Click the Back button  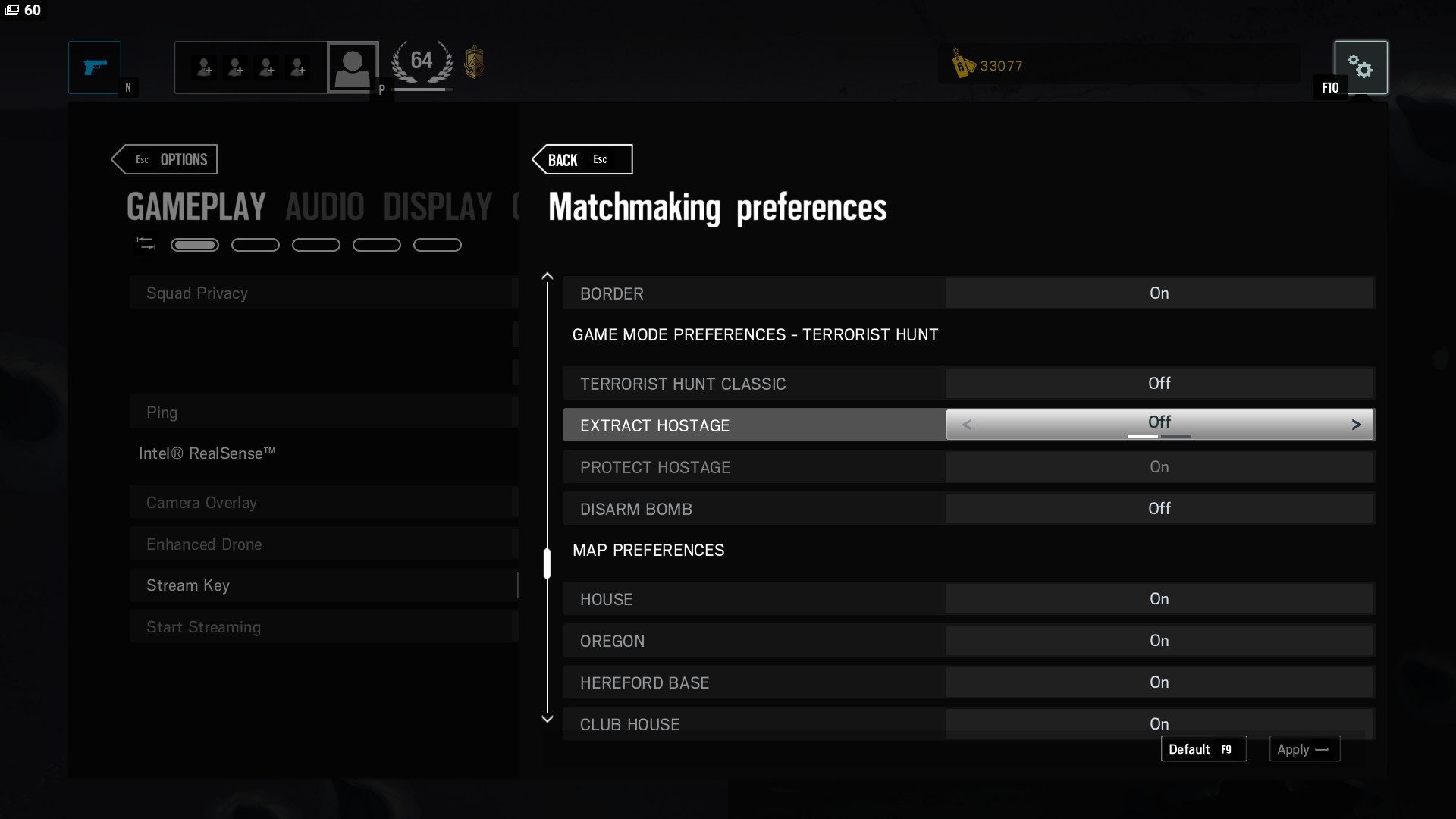tap(582, 159)
